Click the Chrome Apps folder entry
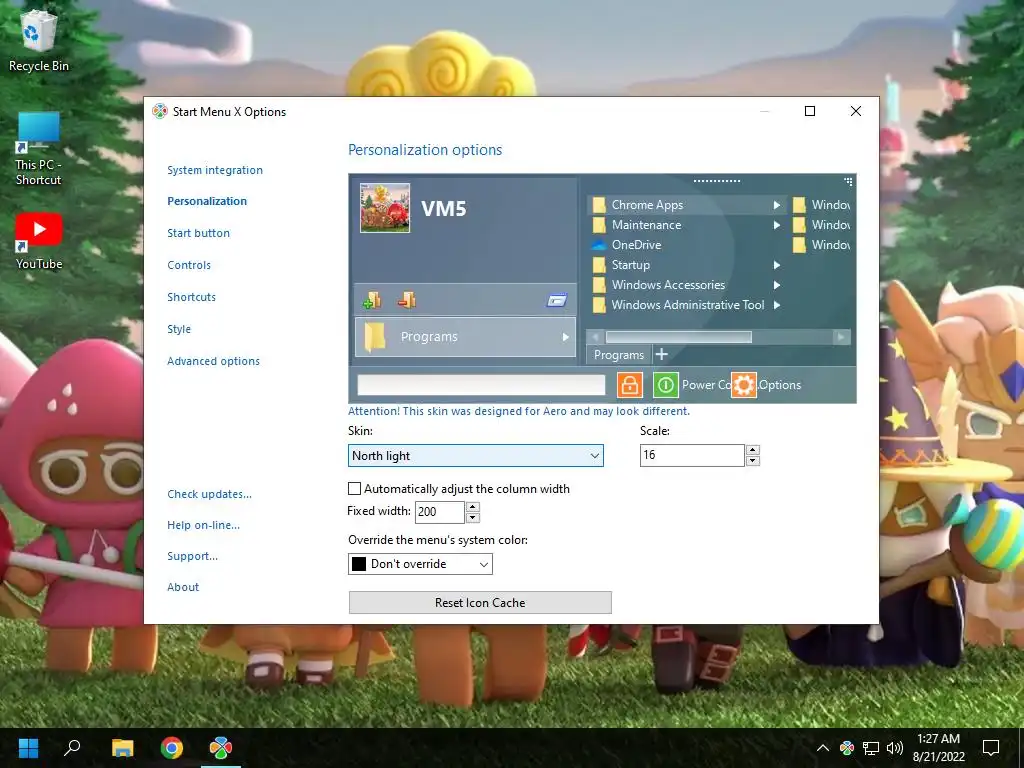1024x768 pixels. pyautogui.click(x=686, y=205)
